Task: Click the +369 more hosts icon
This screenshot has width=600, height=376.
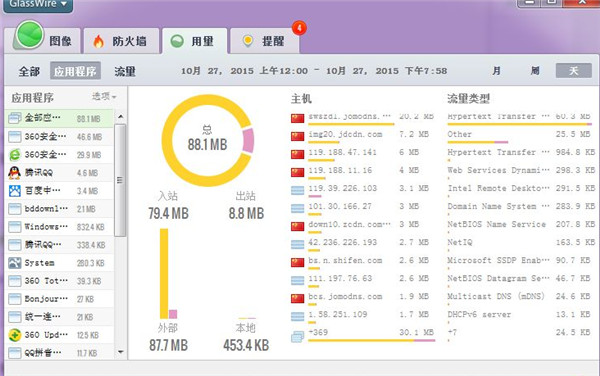Action: tap(297, 336)
